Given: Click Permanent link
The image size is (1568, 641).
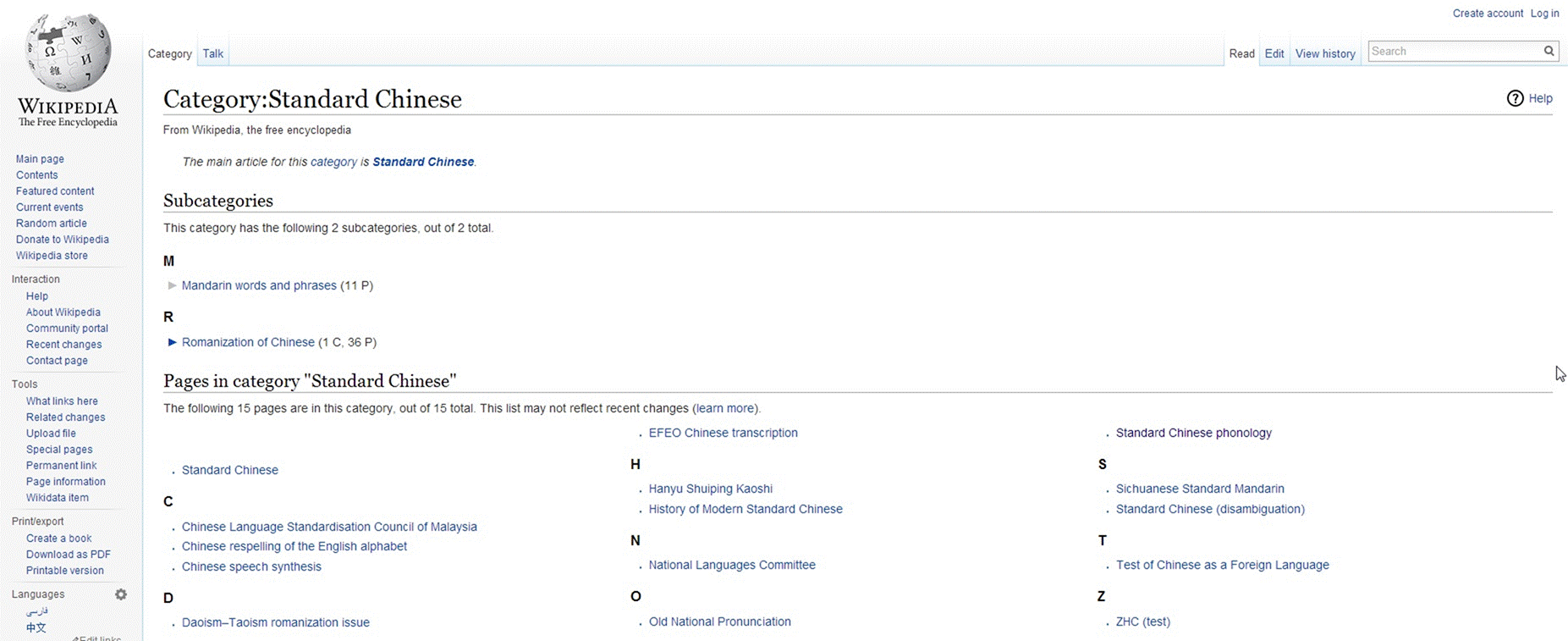Looking at the screenshot, I should (x=61, y=466).
